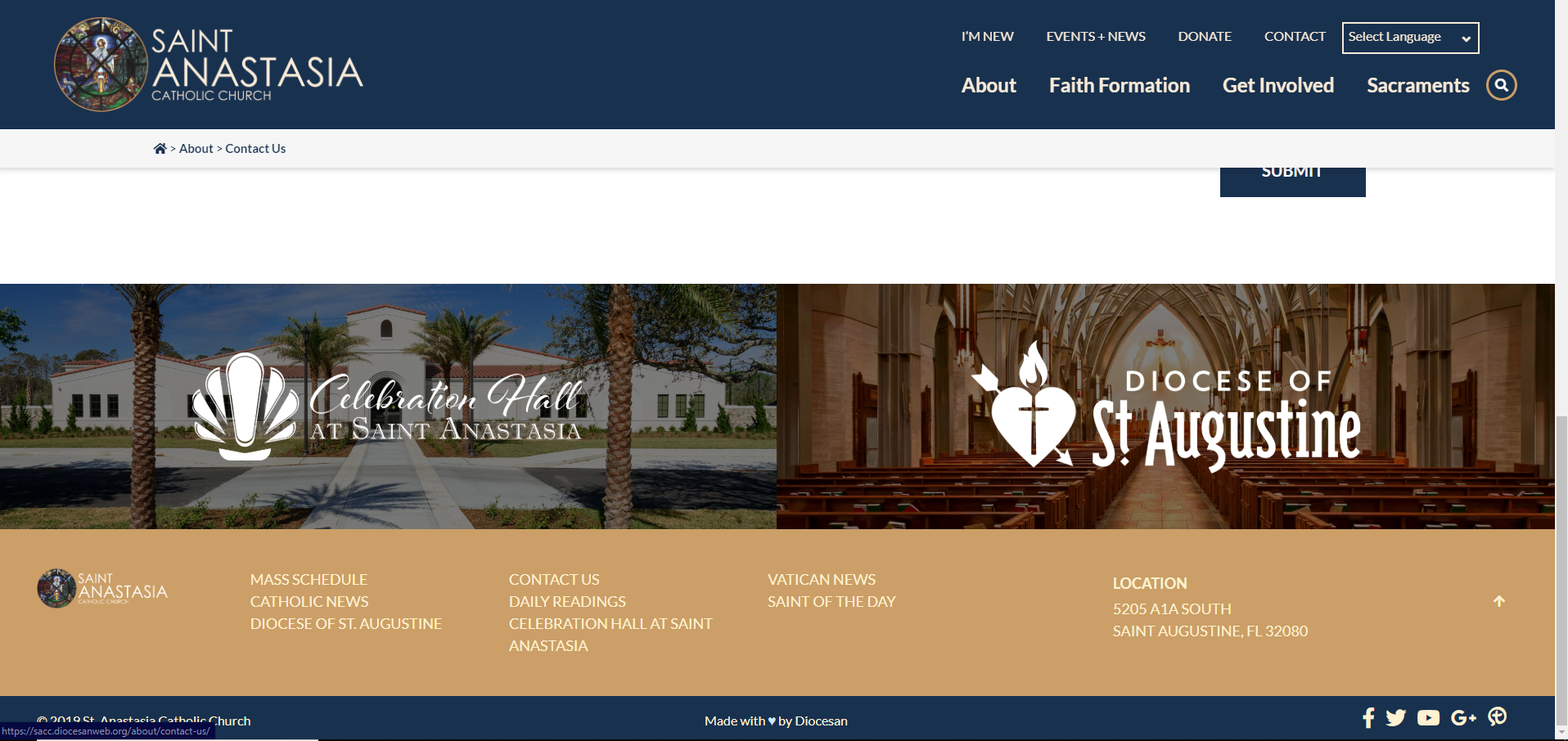Visit the YouTube channel icon in footer
The image size is (1568, 741).
pyautogui.click(x=1428, y=718)
